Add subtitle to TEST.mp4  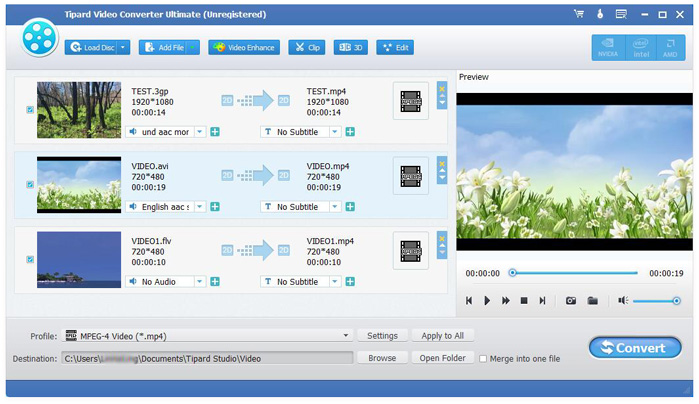350,132
